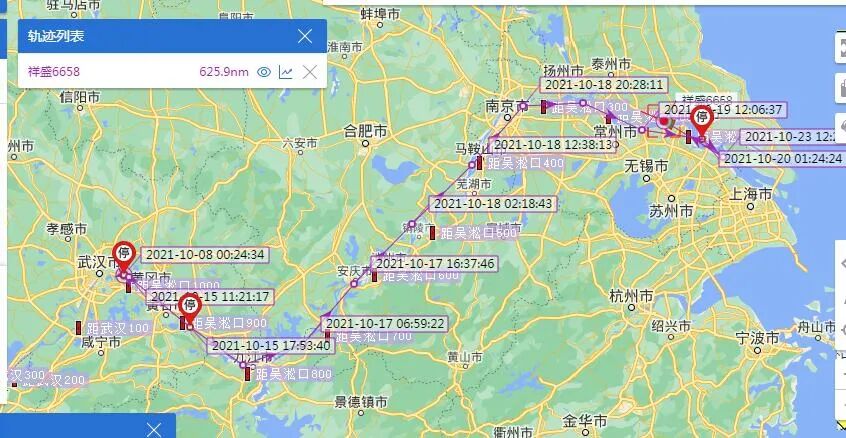Screen dimensions: 846x438
Task: Select timestamp 2021-10-17 16:37:46
Action: (x=434, y=264)
